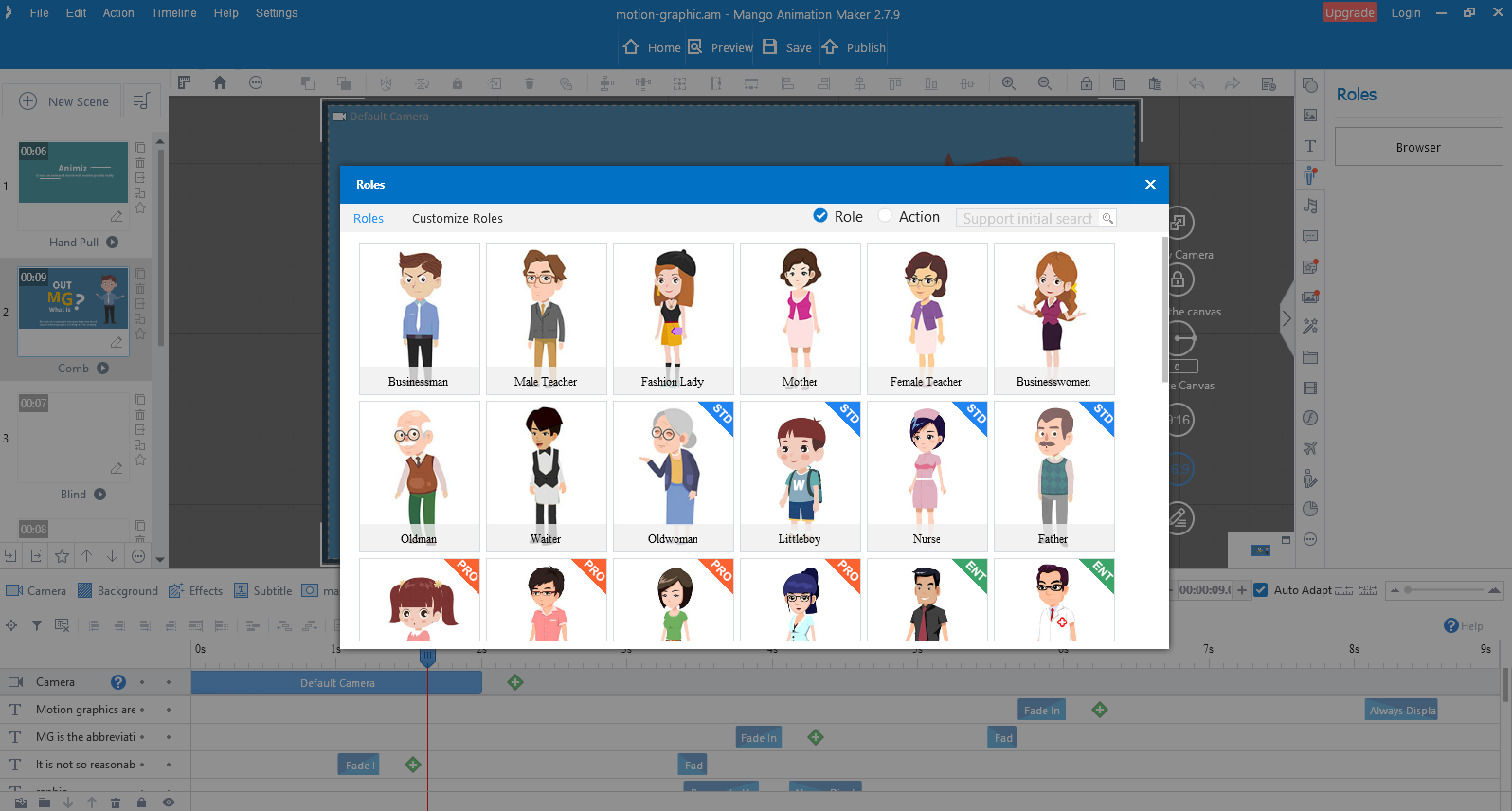The image size is (1512, 811).
Task: Close the Roles dialog
Action: [1150, 185]
